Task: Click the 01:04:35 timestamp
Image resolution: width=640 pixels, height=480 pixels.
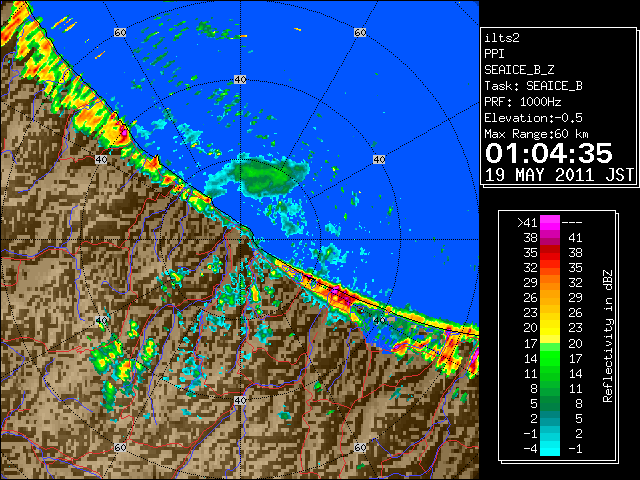Action: point(549,153)
